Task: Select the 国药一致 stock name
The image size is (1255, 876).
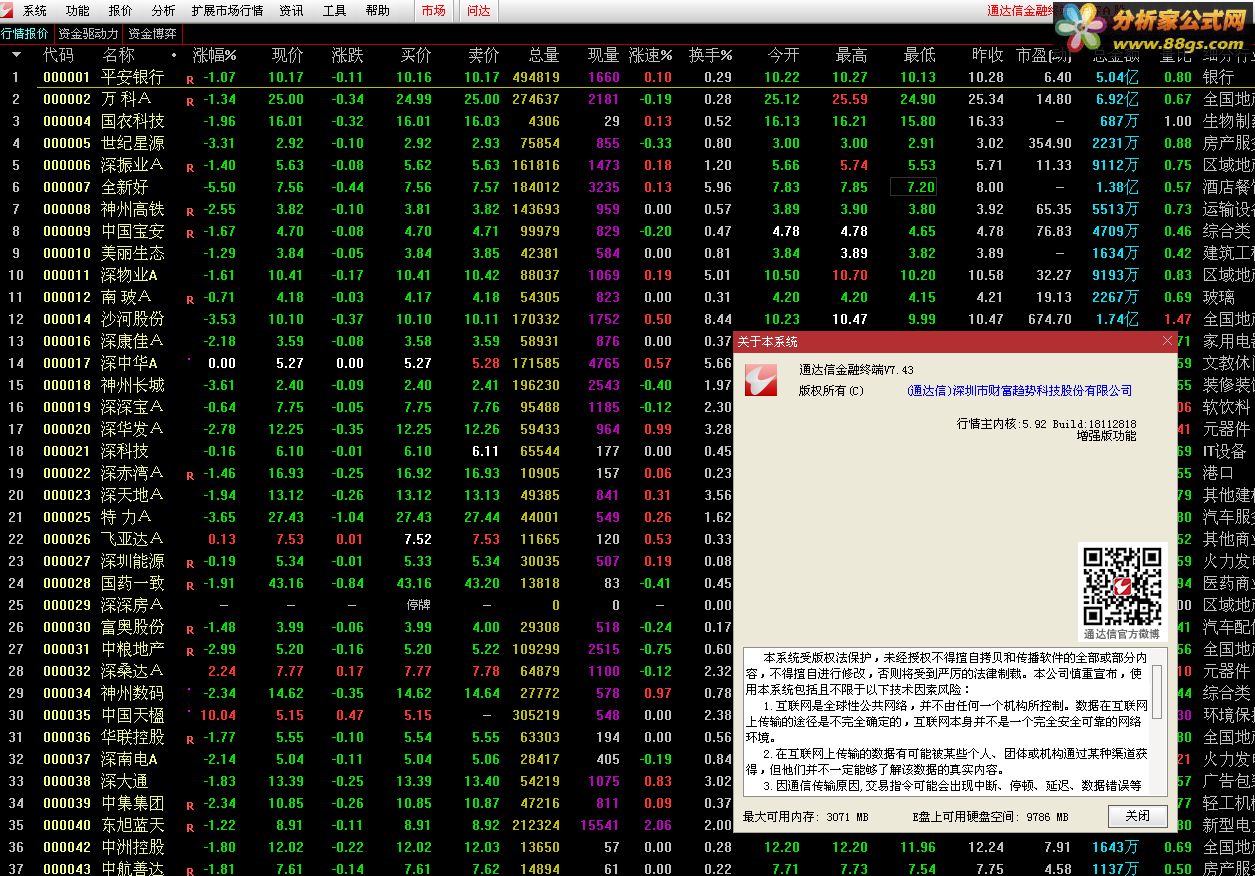Action: coord(133,583)
